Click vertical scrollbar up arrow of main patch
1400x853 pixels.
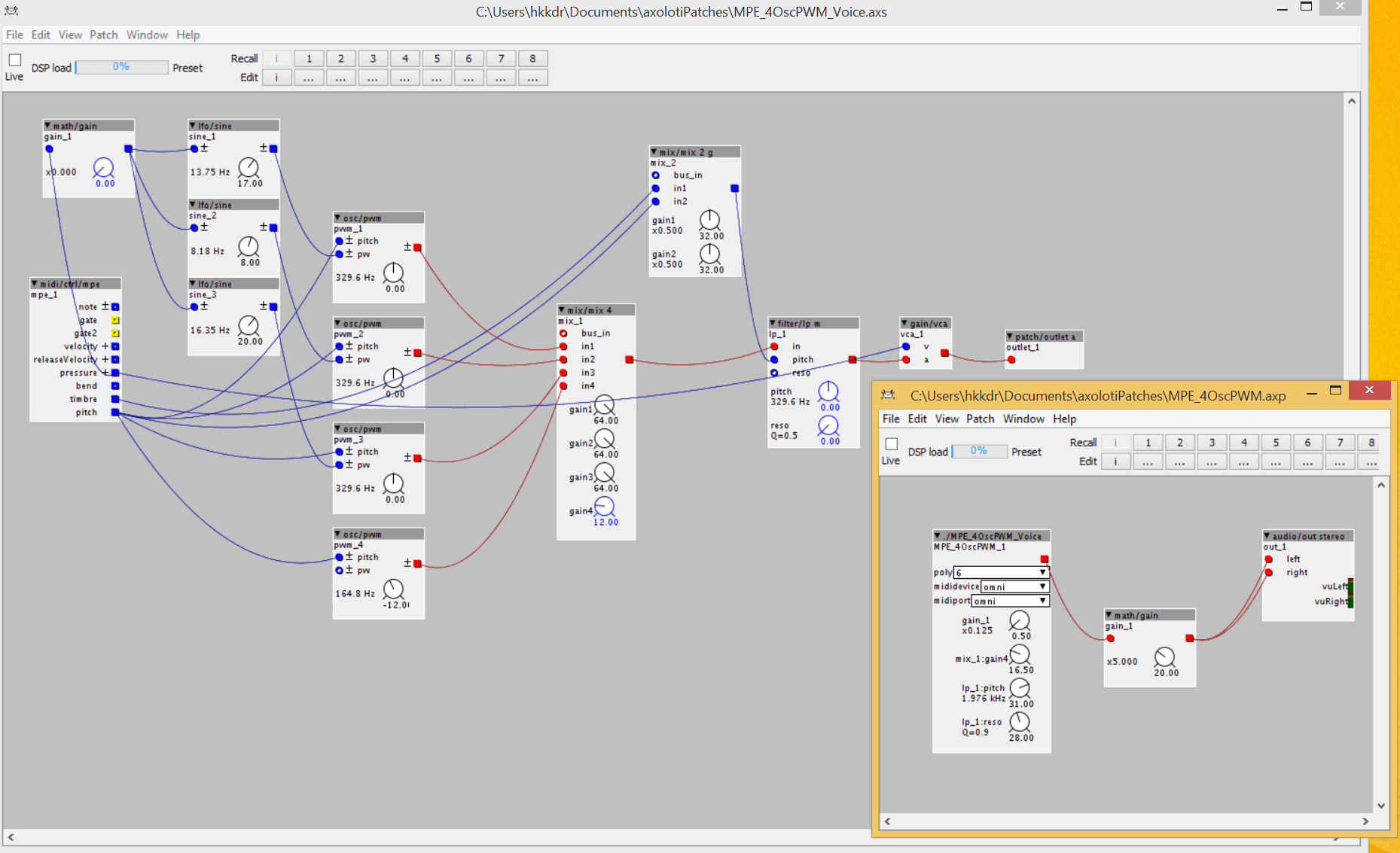pyautogui.click(x=1352, y=101)
